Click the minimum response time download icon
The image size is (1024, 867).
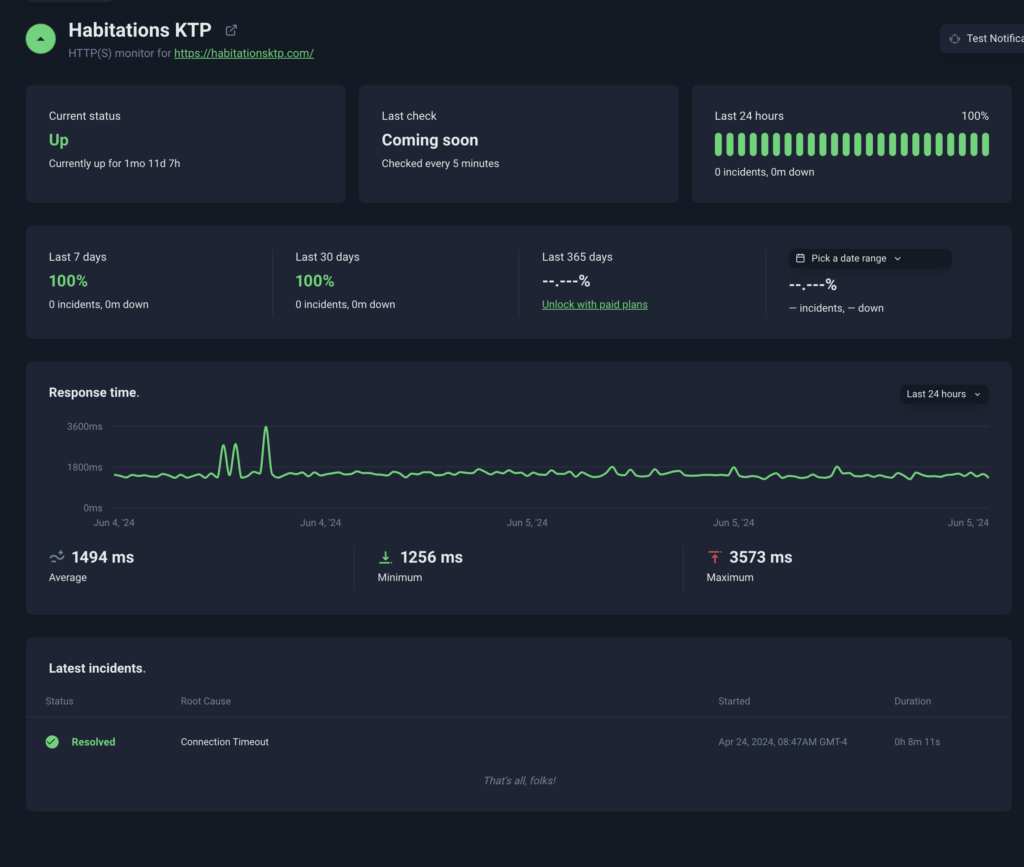(x=385, y=557)
